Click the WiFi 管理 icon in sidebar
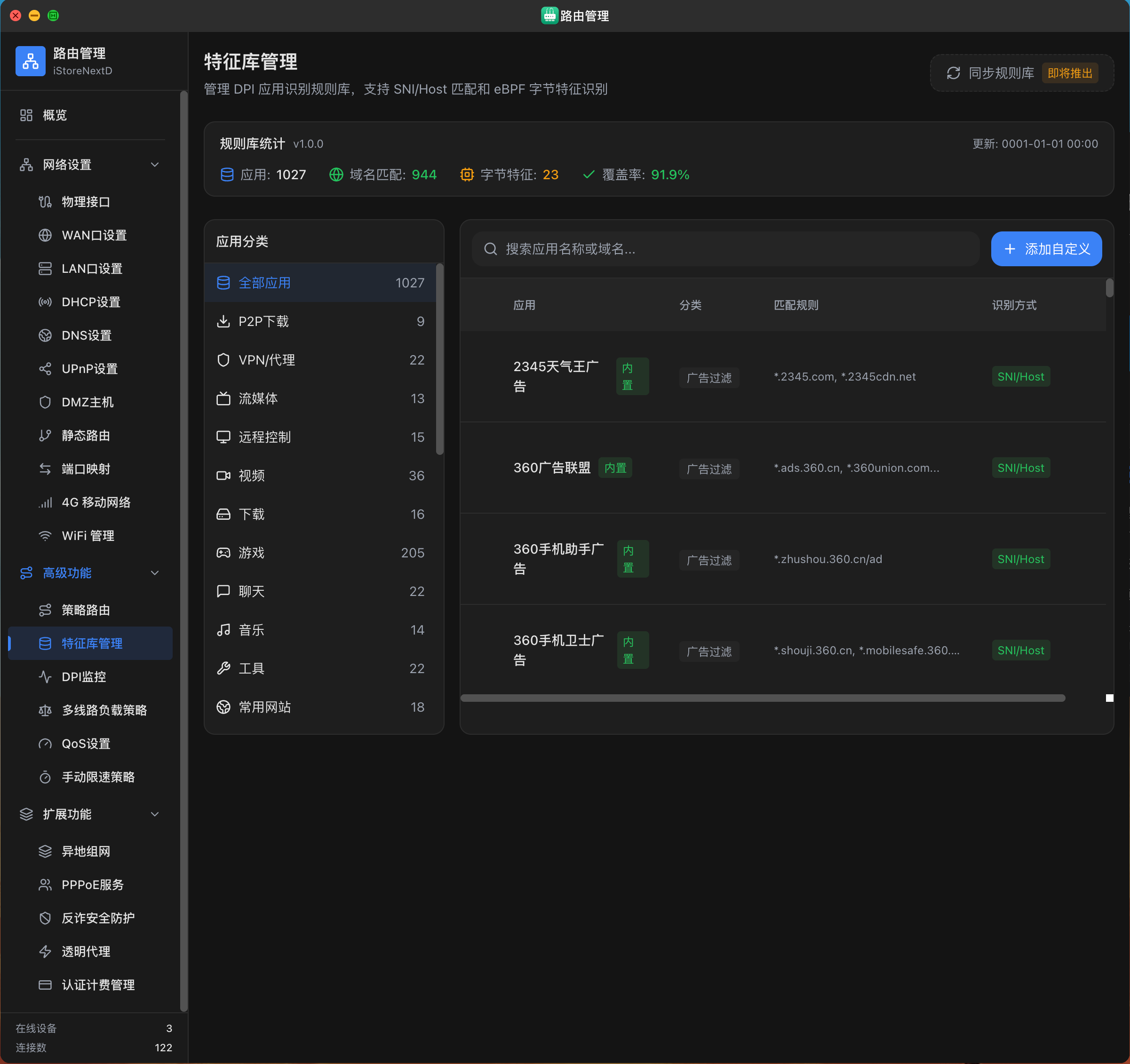The image size is (1130, 1064). 45,536
